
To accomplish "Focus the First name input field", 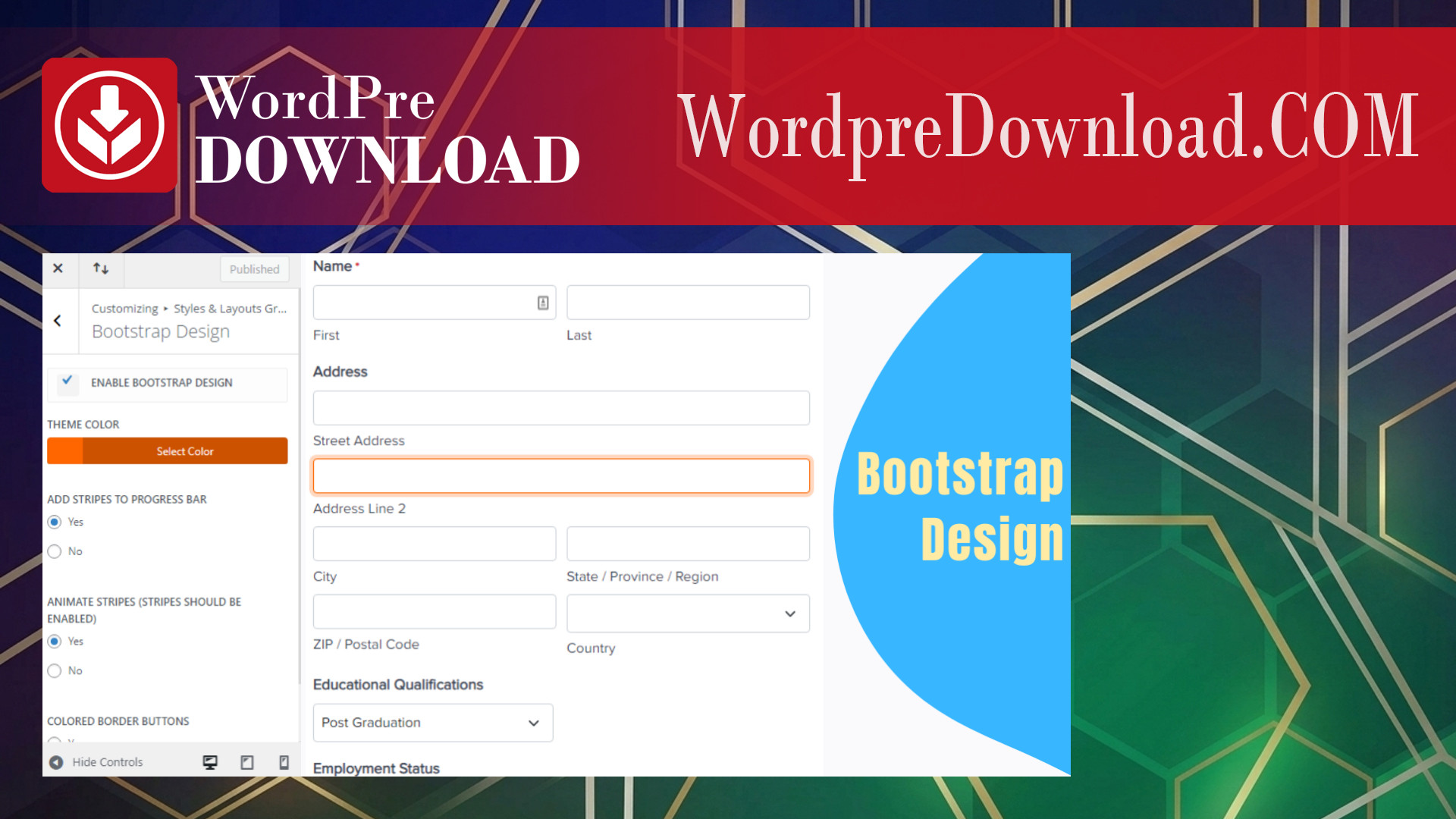I will click(x=435, y=303).
